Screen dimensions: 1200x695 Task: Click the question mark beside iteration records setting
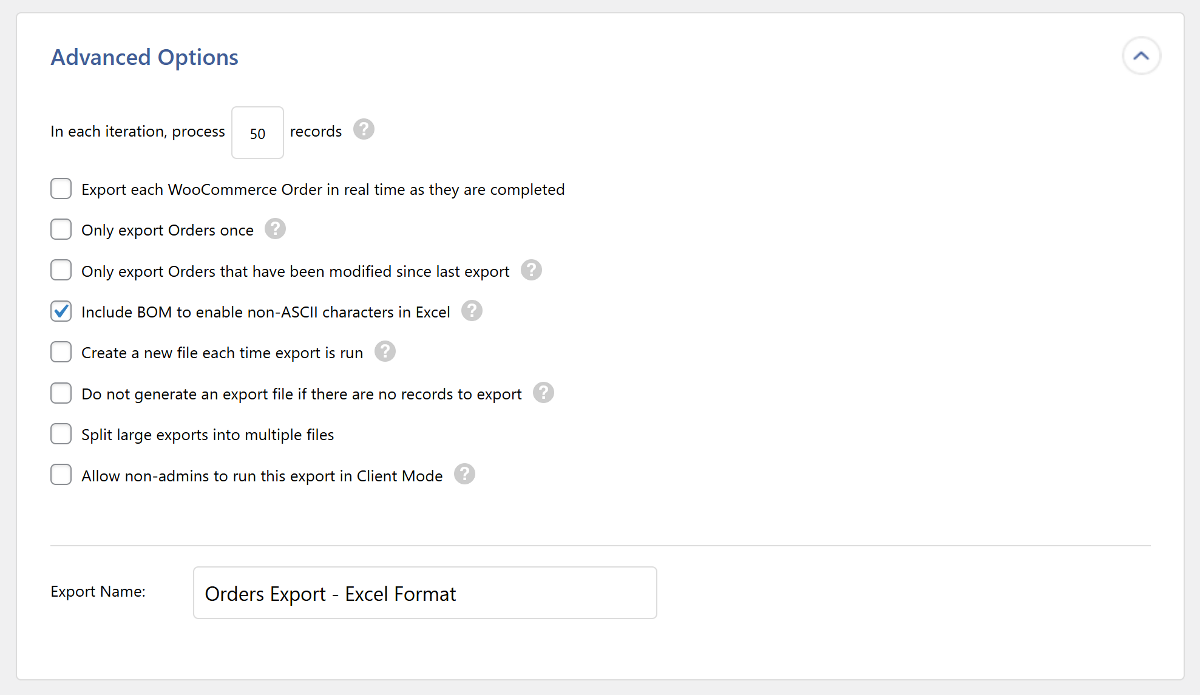point(363,129)
